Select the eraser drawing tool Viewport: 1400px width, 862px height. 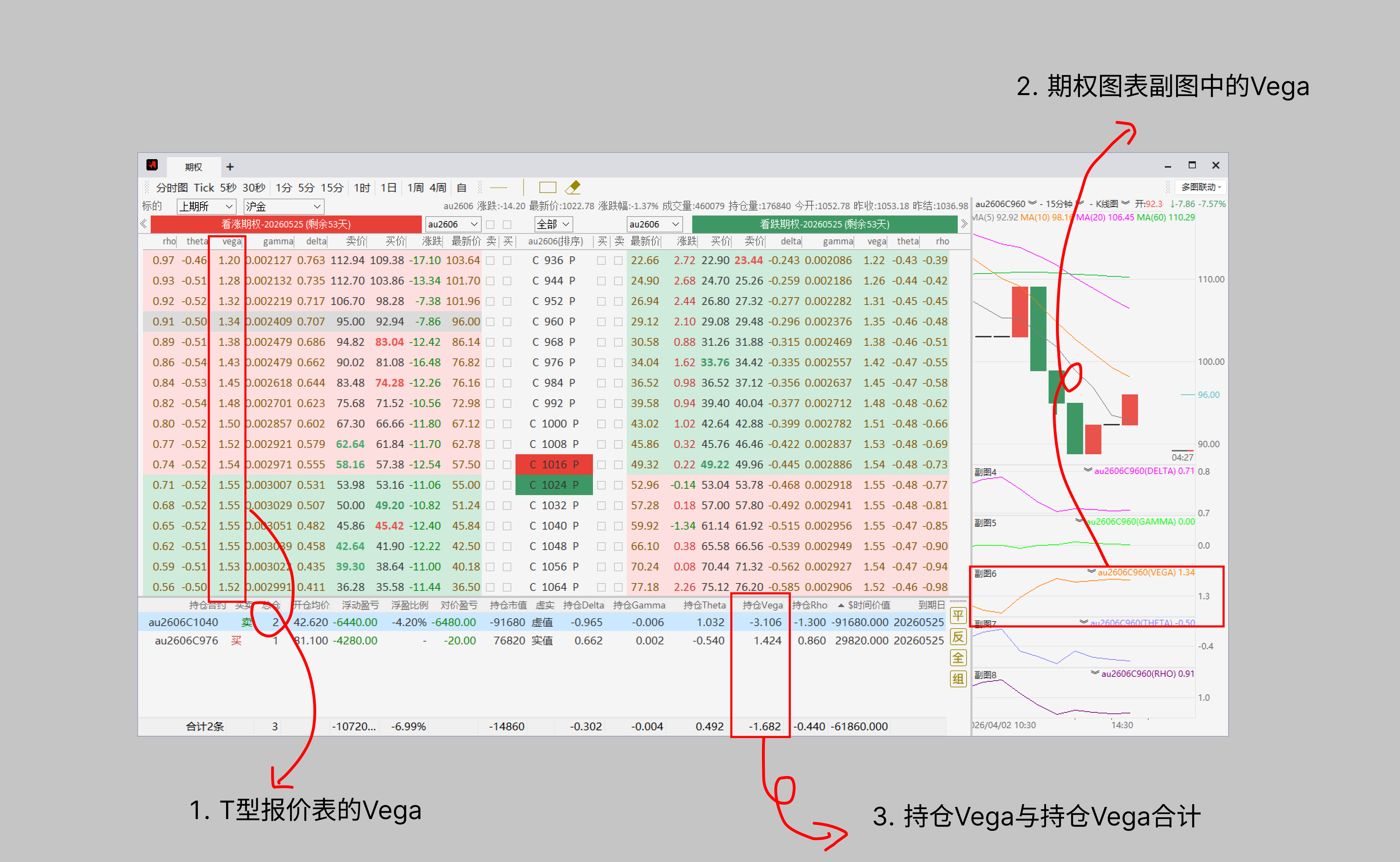pos(572,187)
